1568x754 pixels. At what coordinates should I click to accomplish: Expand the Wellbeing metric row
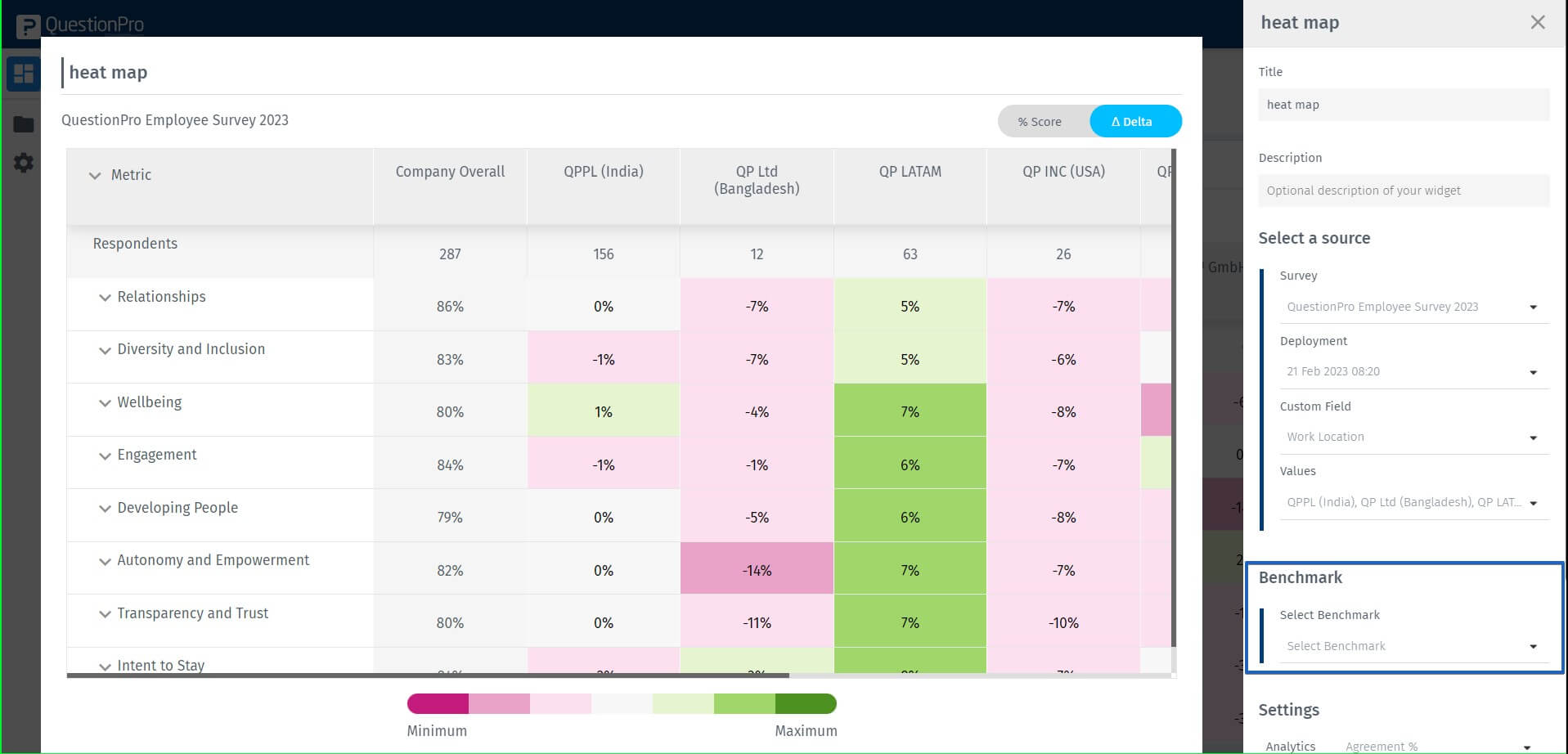coord(105,402)
